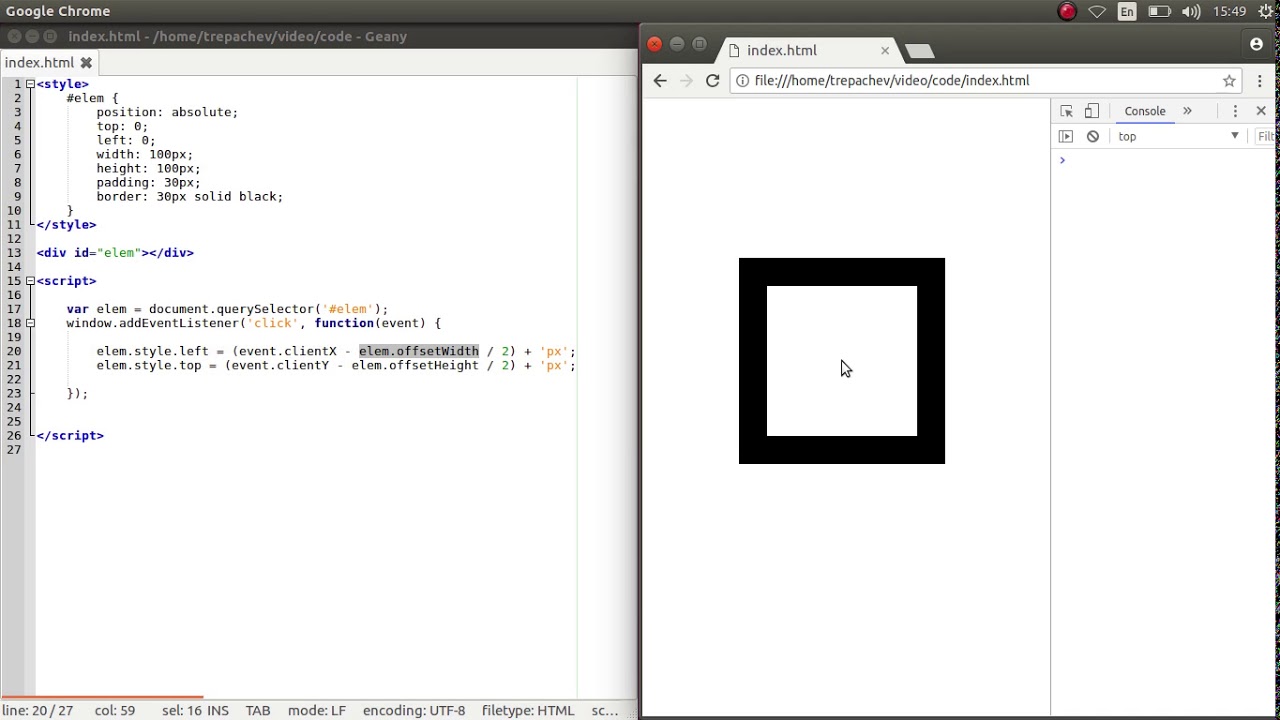Maximize the Chrome window
The height and width of the screenshot is (720, 1280).
click(700, 44)
